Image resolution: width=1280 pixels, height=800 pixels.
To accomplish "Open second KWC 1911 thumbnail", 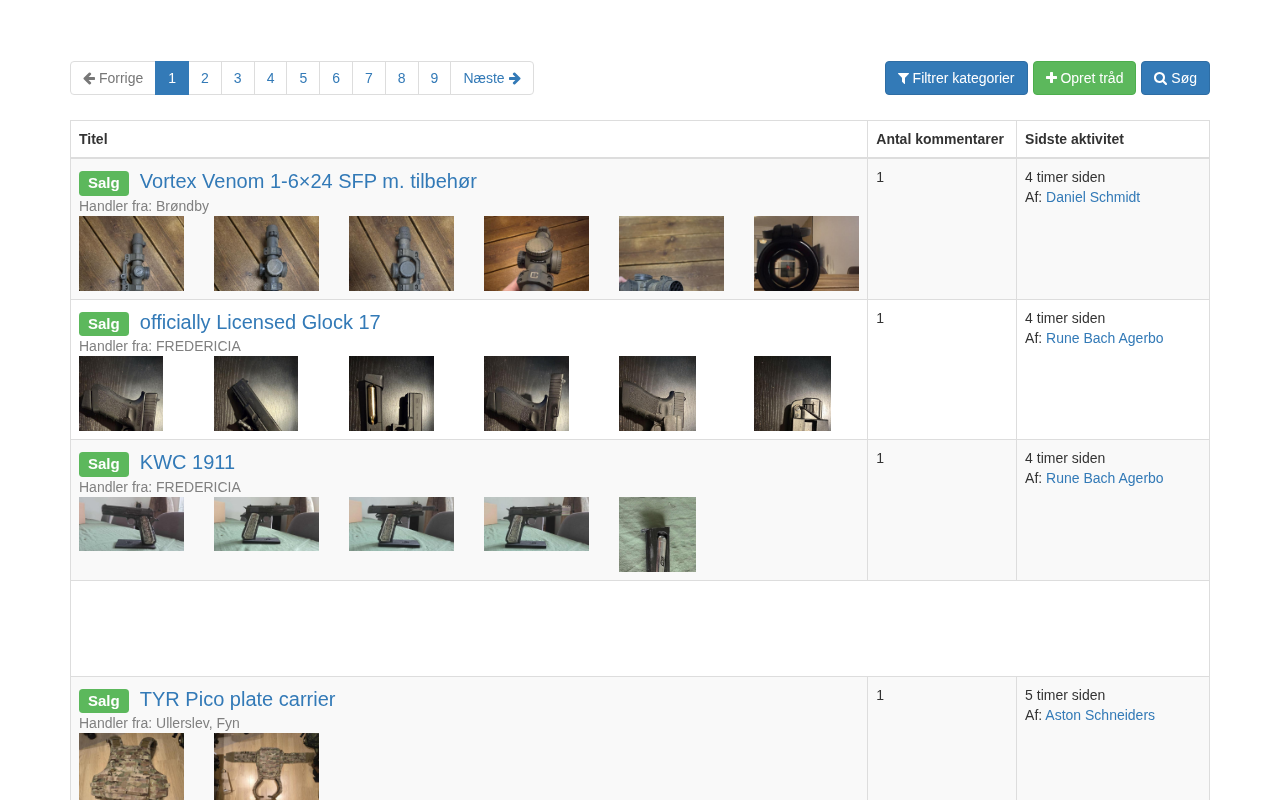I will (x=266, y=524).
